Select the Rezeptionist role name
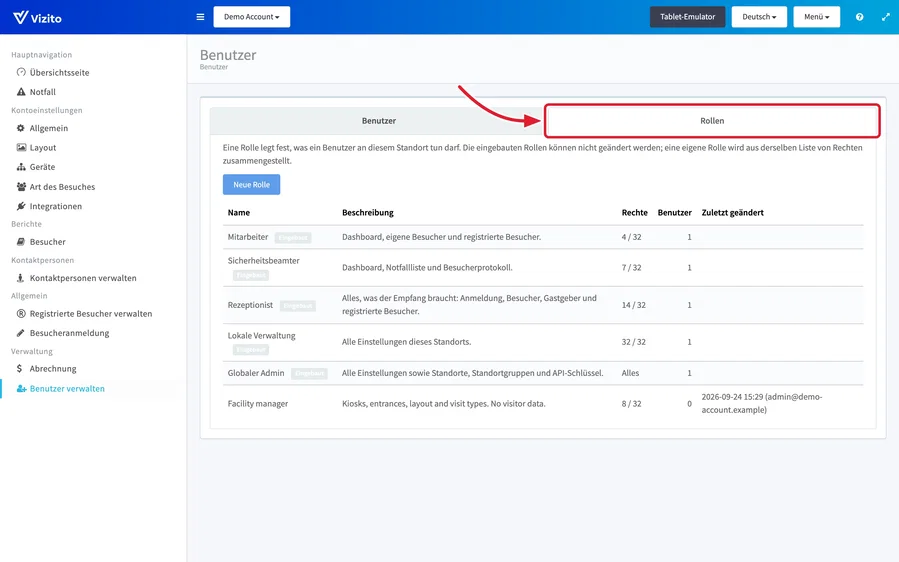This screenshot has height=562, width=899. coord(250,305)
